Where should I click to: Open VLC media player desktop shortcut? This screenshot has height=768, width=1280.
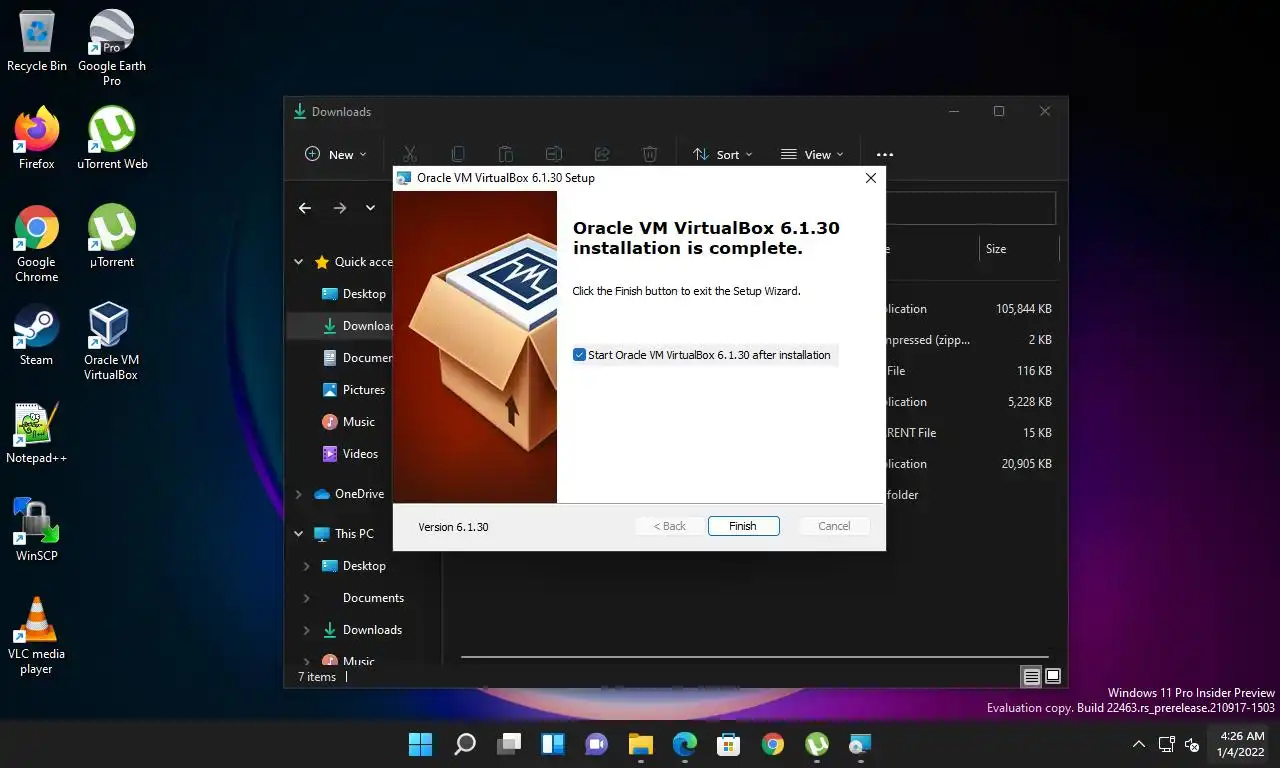(x=37, y=636)
